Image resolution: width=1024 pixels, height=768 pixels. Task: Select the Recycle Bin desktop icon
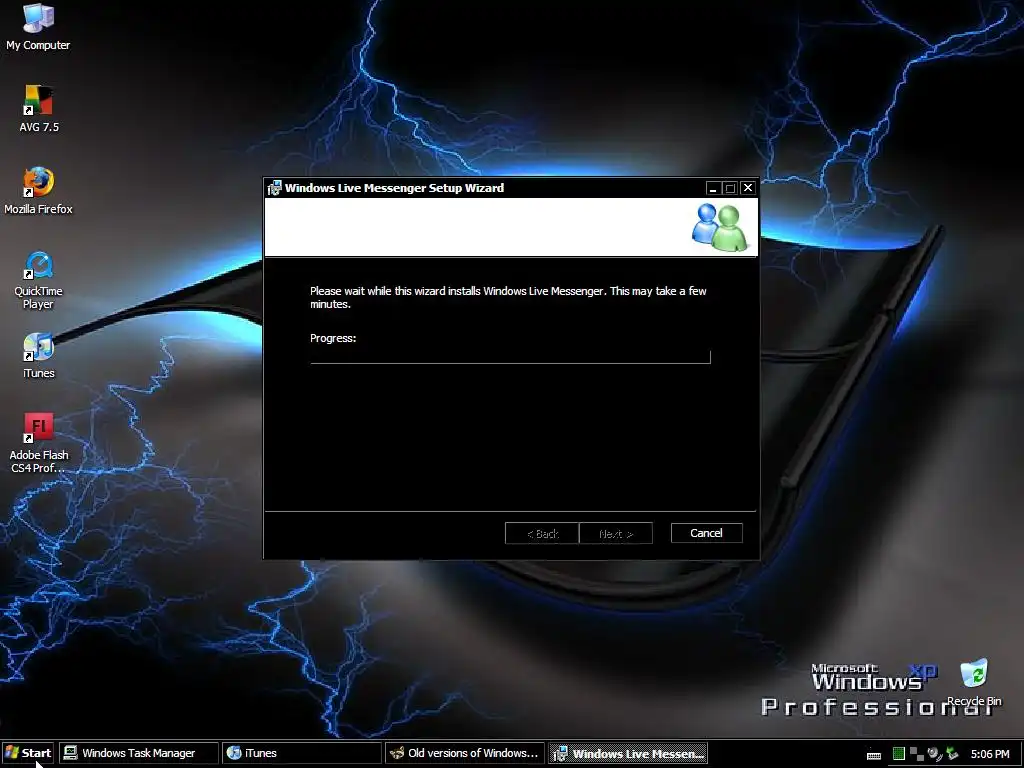pyautogui.click(x=974, y=682)
